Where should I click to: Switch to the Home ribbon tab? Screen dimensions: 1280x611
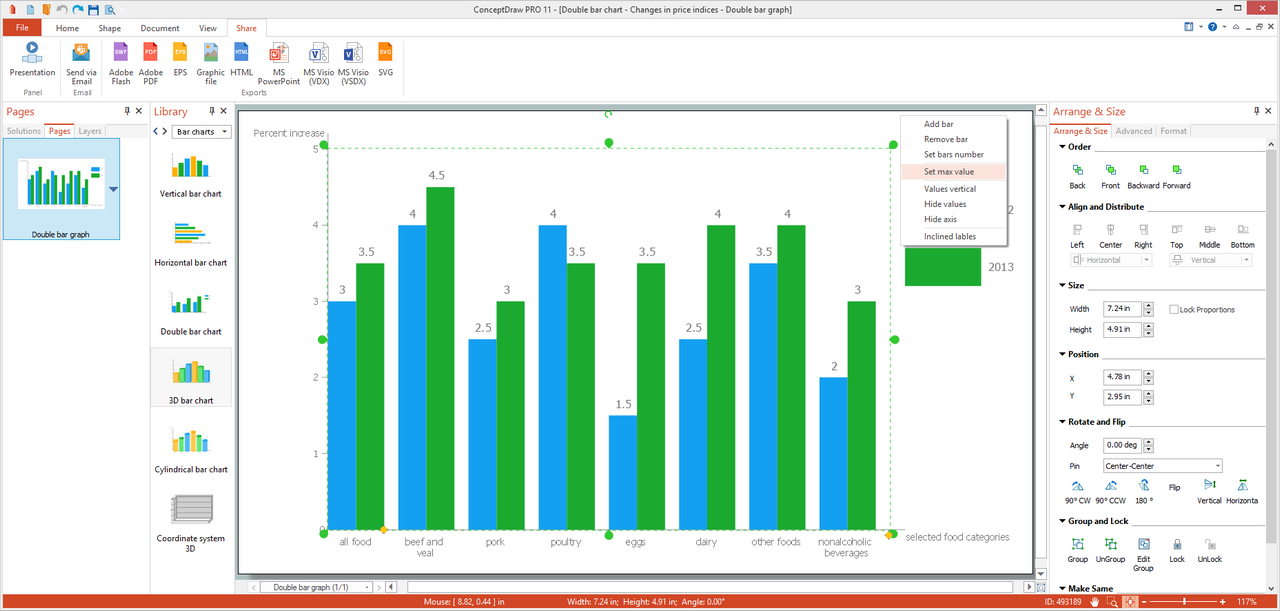pos(67,28)
